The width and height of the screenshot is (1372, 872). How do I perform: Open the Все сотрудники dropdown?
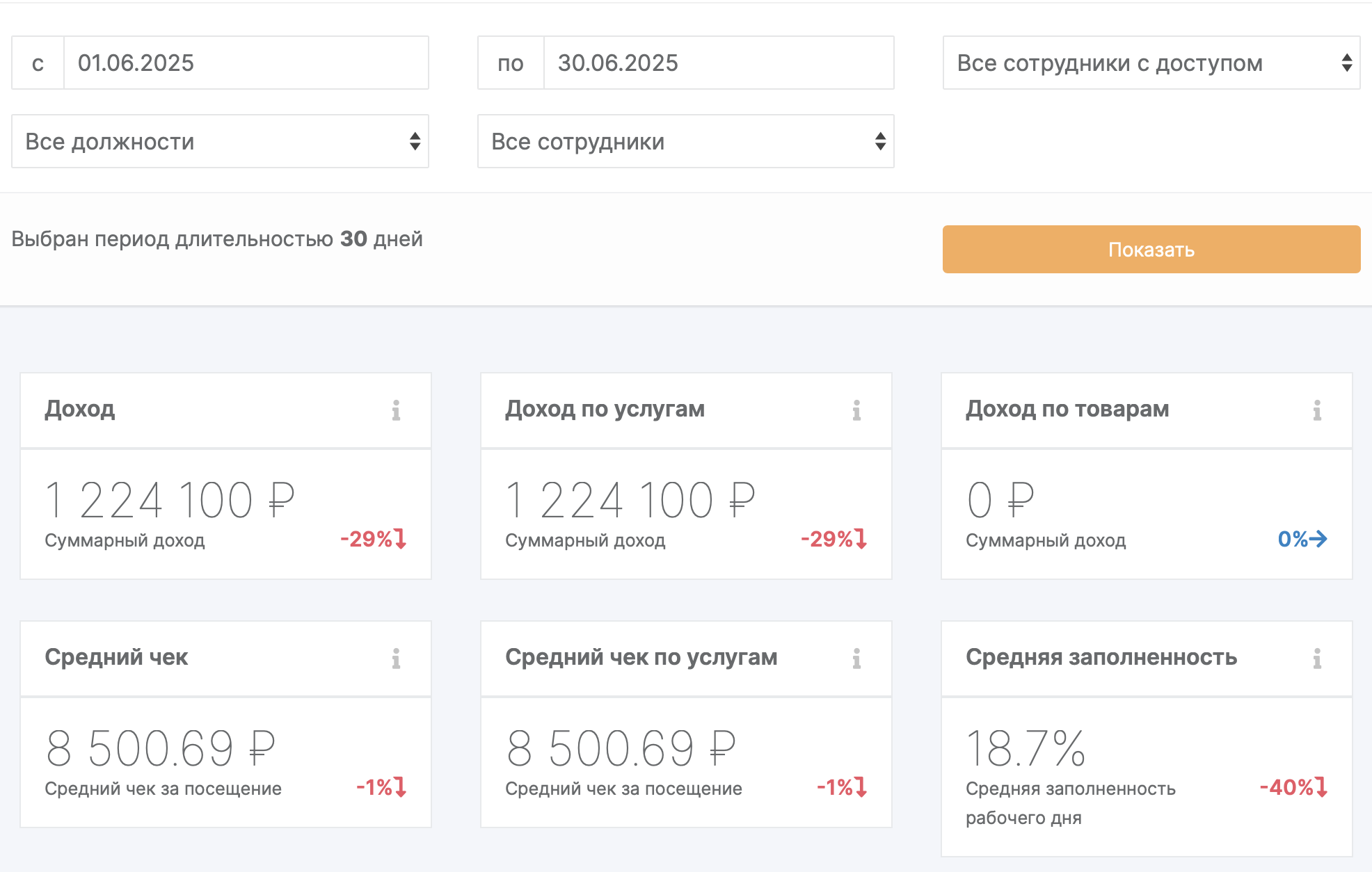[685, 141]
